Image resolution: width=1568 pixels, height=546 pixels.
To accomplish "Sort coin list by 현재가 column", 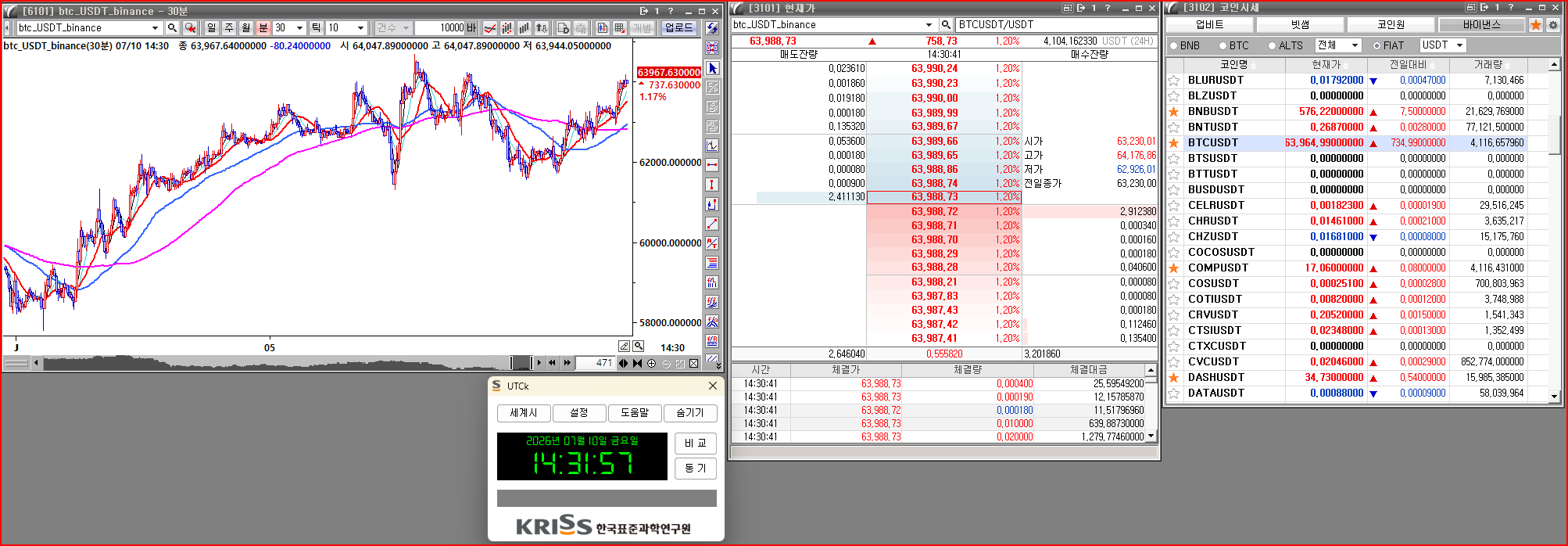I will (1326, 64).
